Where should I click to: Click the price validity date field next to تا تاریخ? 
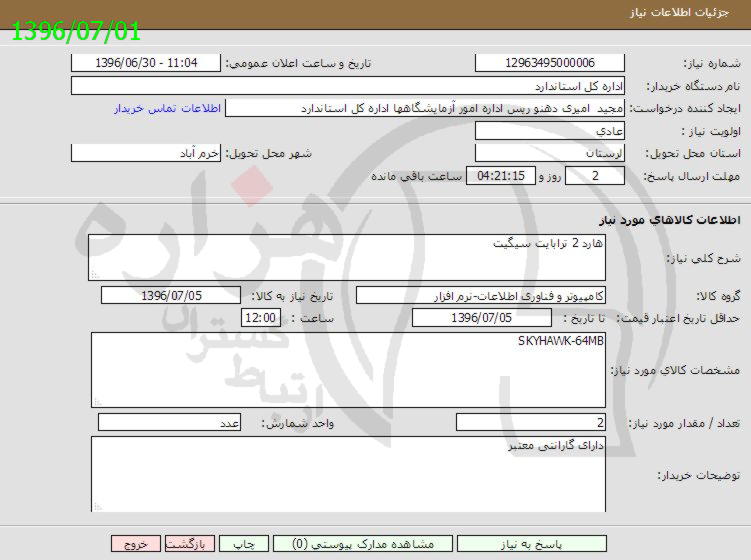coord(482,318)
